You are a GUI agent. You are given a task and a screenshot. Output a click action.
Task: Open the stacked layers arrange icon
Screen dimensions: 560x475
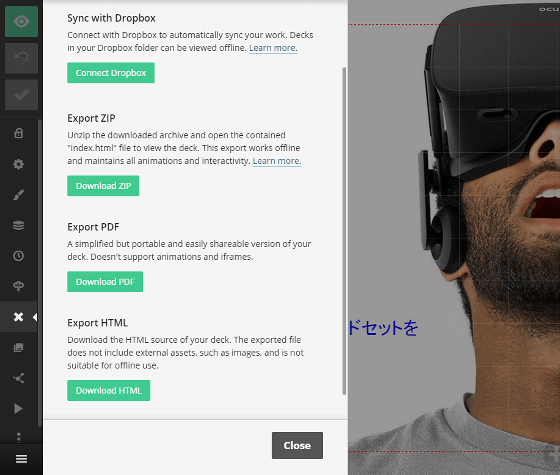19,225
